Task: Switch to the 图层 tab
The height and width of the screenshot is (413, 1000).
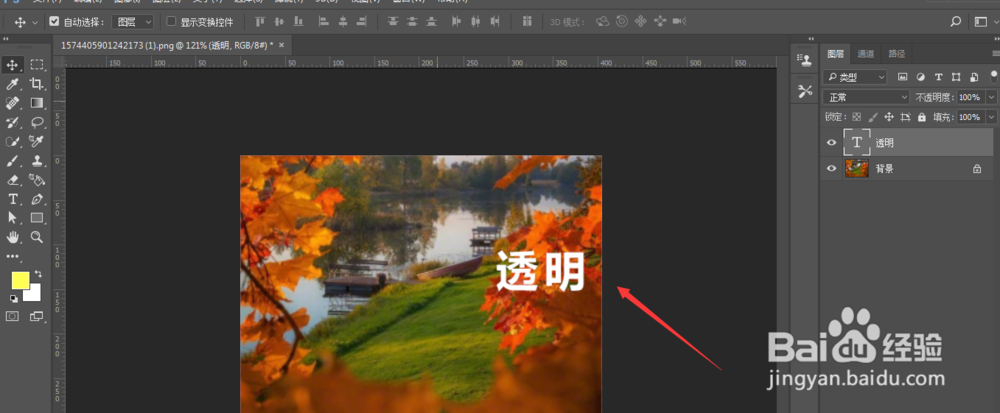Action: [835, 54]
